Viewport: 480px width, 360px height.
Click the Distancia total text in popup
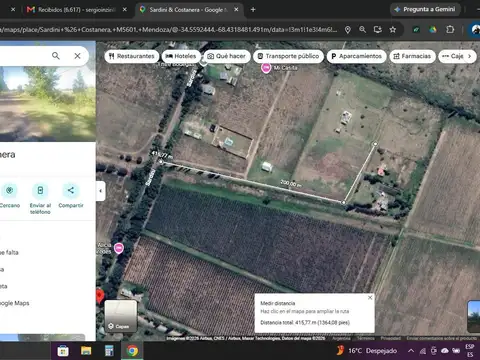[x=305, y=322]
